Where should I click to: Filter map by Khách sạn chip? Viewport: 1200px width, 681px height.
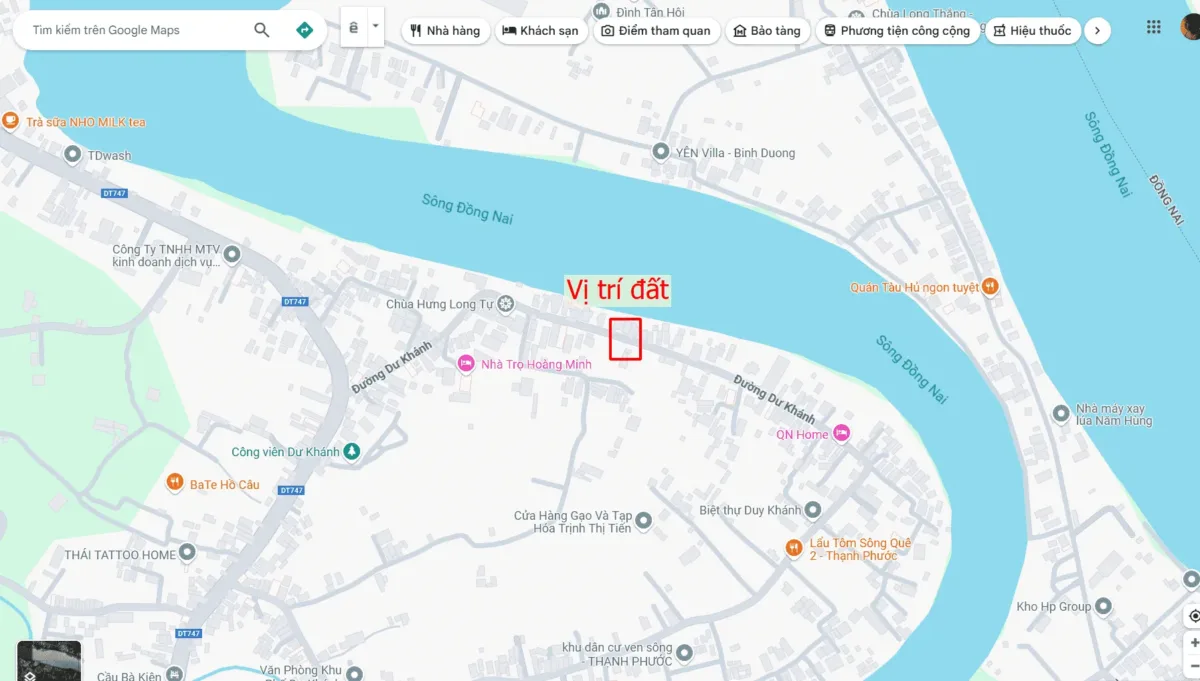click(540, 31)
